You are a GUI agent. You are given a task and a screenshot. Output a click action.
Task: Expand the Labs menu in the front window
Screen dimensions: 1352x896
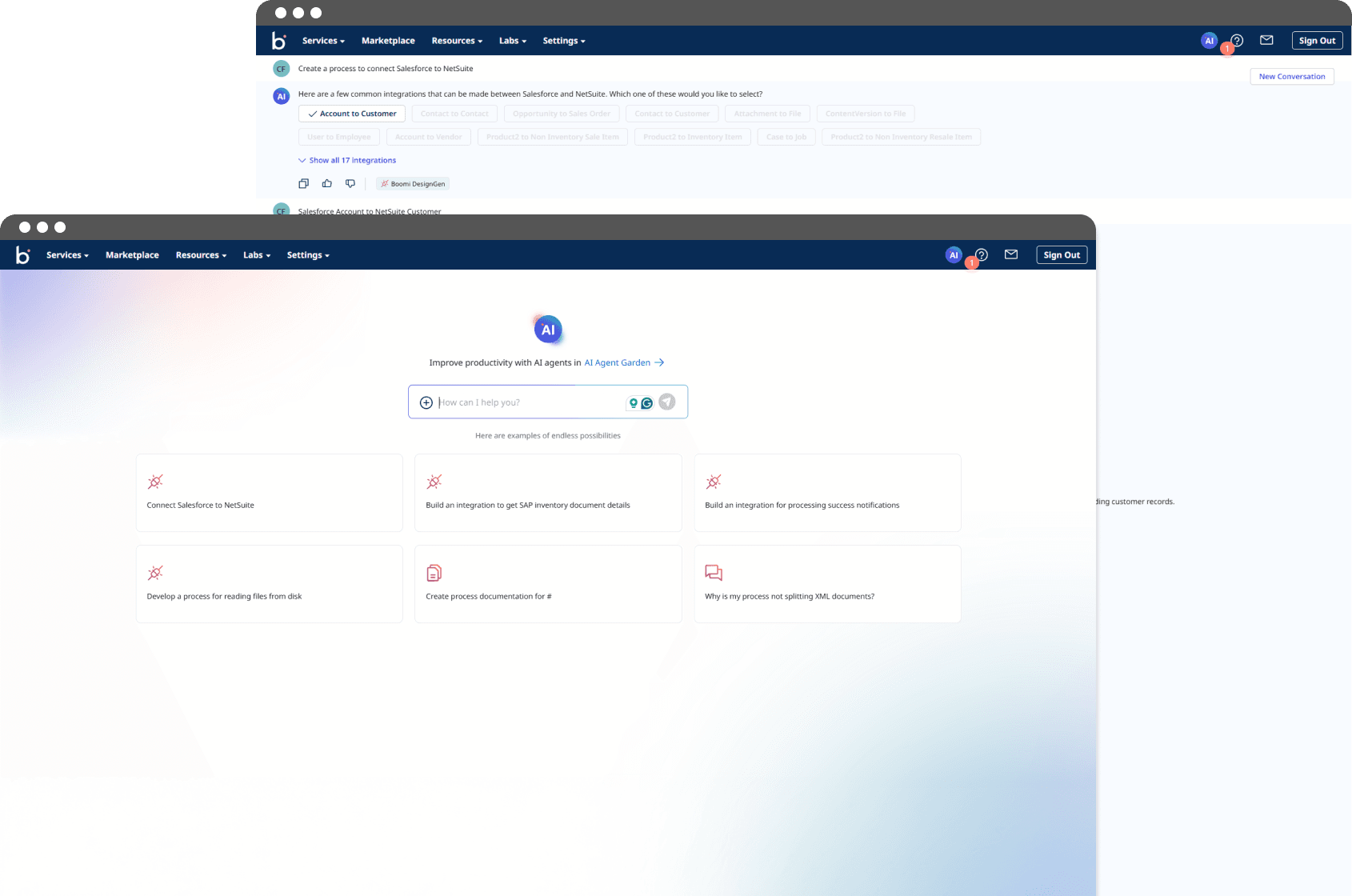[257, 255]
